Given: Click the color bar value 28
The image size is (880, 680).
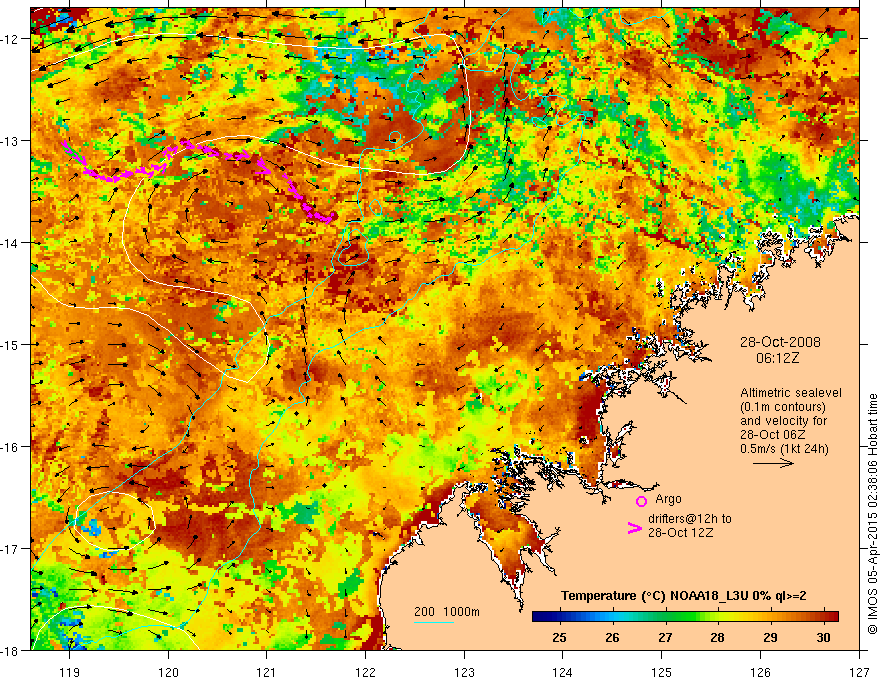Looking at the screenshot, I should [717, 637].
